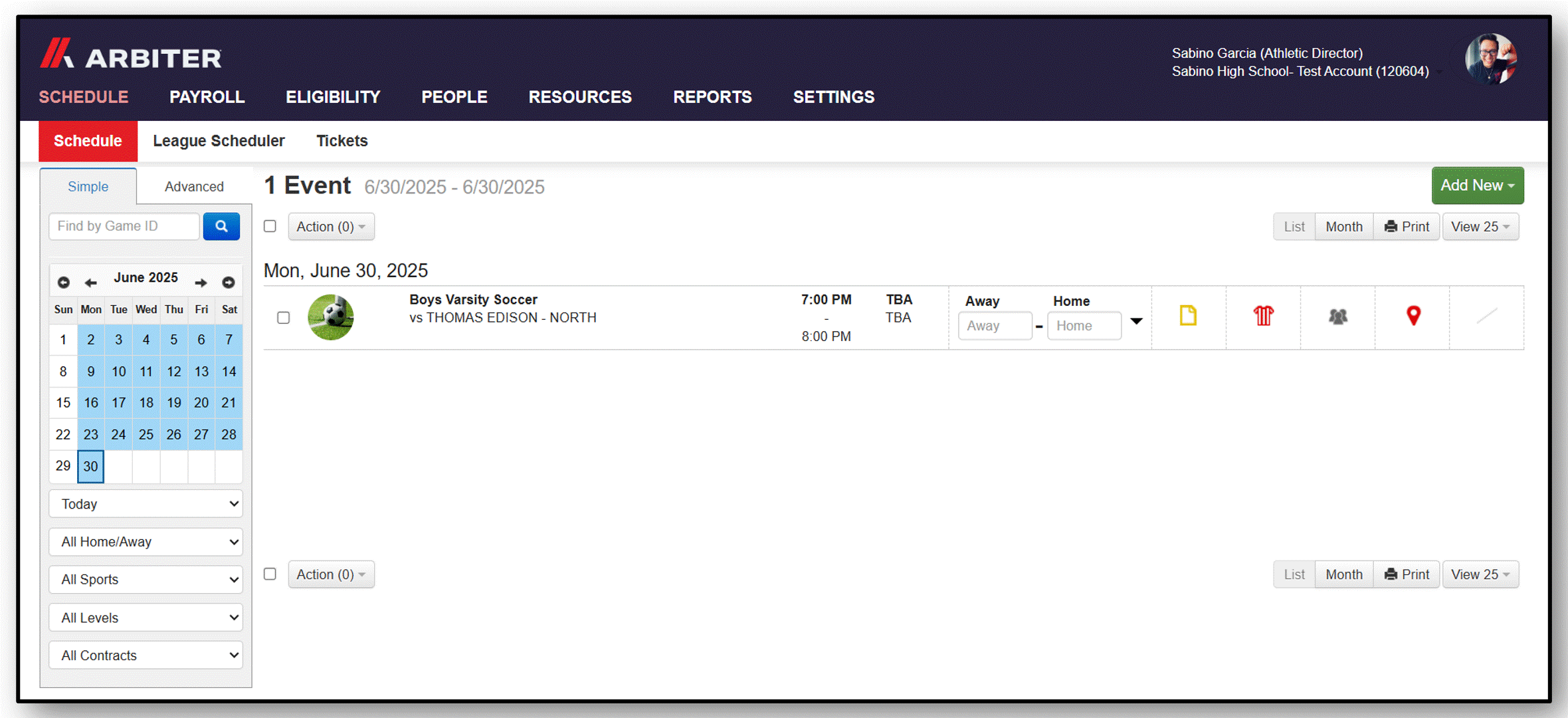Expand the All Levels select
The height and width of the screenshot is (718, 1568).
pos(146,618)
